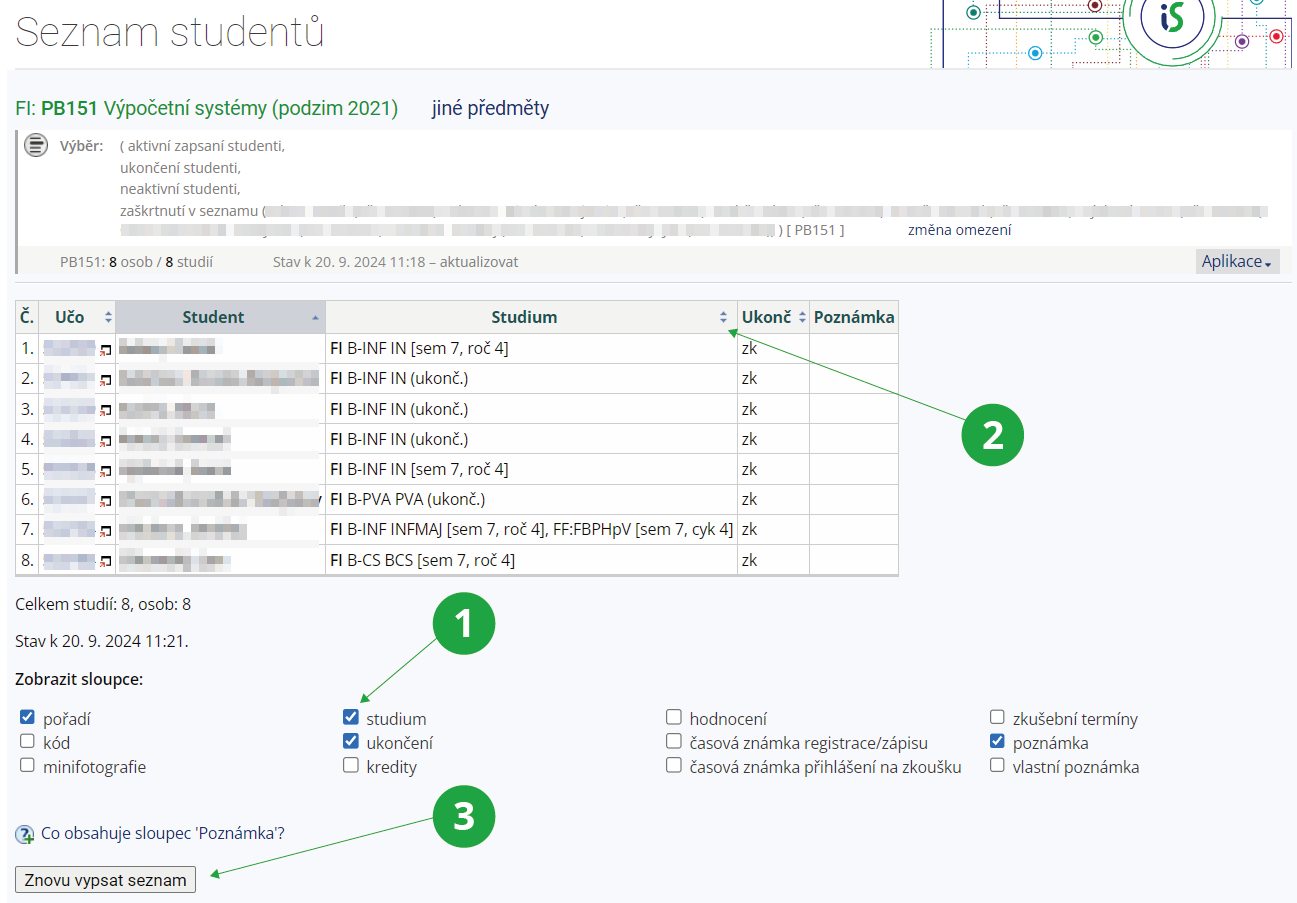
Task: Click the sort arrows in the Studium column
Action: pos(724,317)
